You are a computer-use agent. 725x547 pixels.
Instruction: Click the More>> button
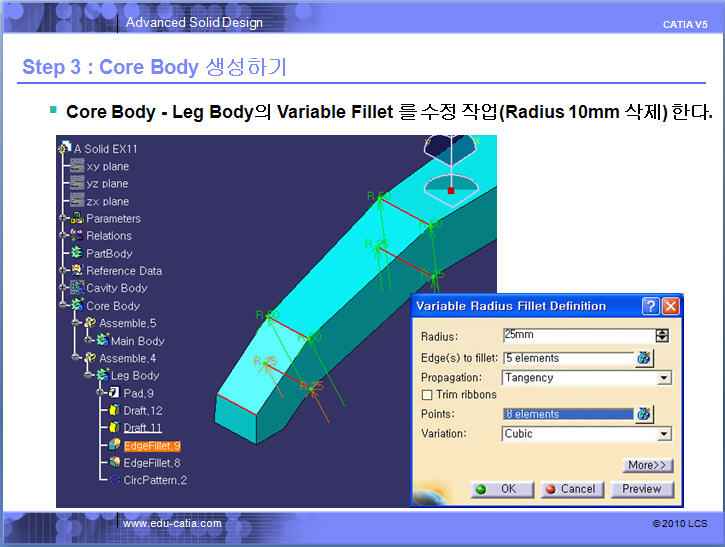pos(647,465)
